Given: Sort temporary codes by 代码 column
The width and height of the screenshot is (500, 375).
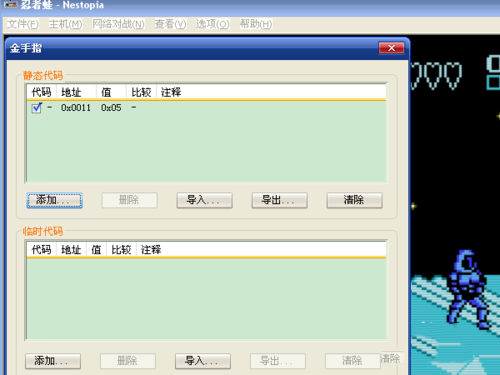Looking at the screenshot, I should 42,249.
